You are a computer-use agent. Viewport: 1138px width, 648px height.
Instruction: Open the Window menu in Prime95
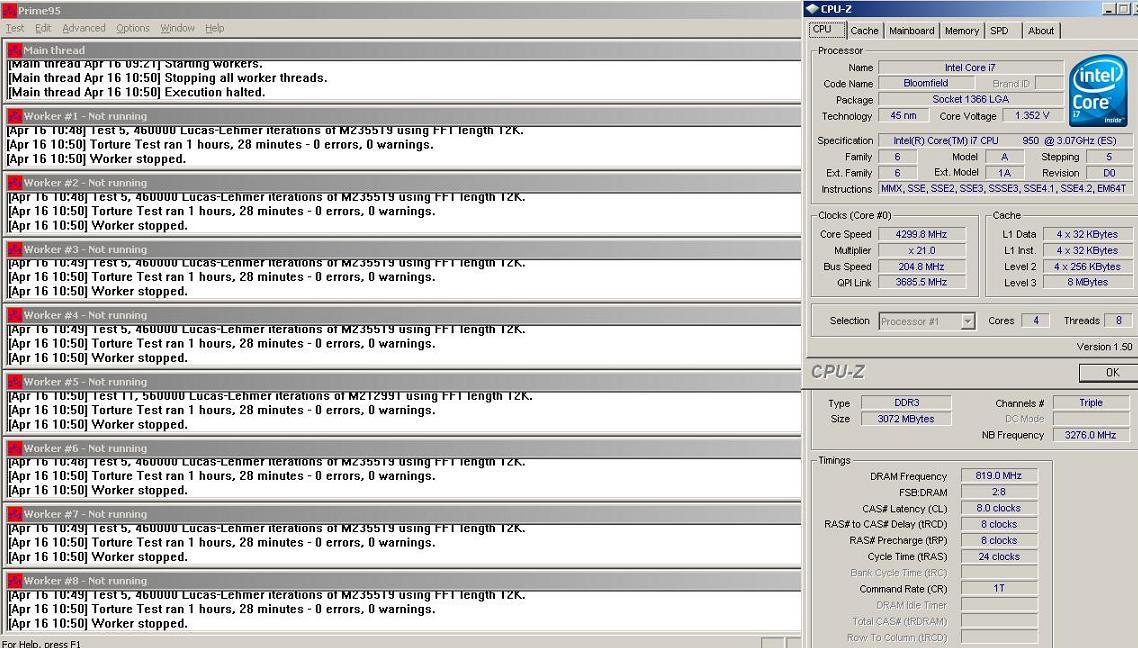[x=177, y=28]
